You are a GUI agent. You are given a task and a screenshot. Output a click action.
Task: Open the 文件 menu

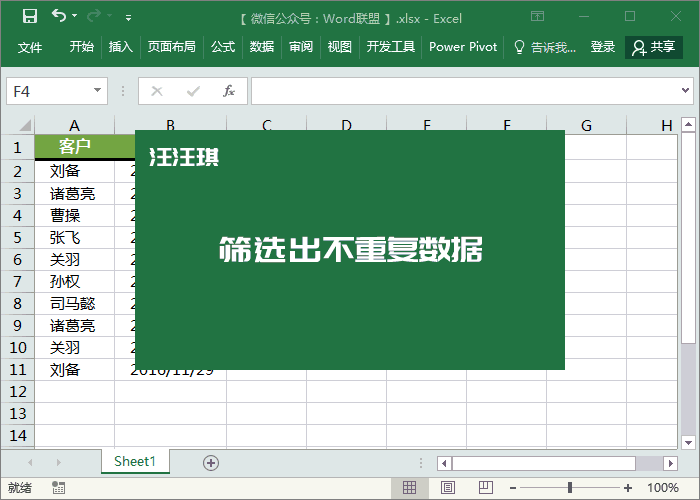pyautogui.click(x=30, y=47)
